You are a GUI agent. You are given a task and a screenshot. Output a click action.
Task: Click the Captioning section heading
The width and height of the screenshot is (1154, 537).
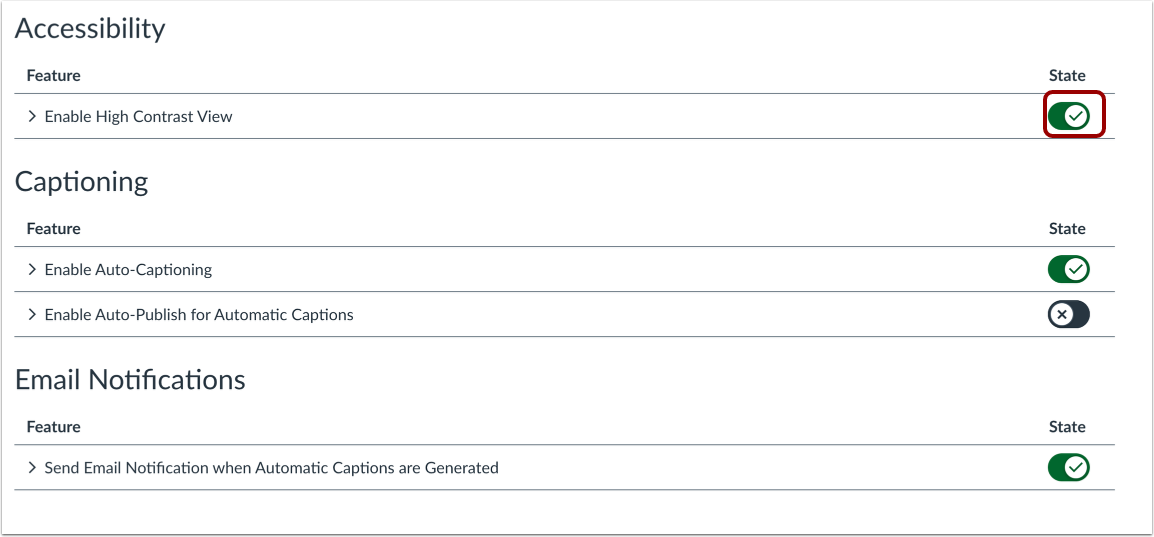click(82, 182)
